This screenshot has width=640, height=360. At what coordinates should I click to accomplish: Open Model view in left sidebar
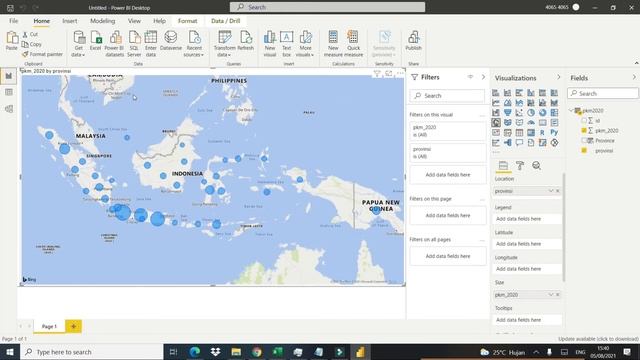tap(9, 109)
